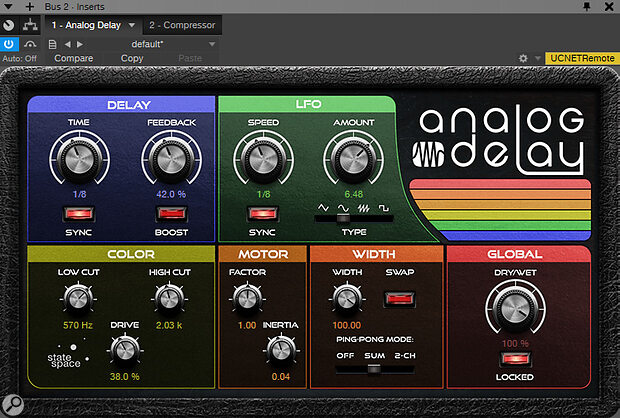The width and height of the screenshot is (620, 418).
Task: Click the waveform logo icon
Action: [x=428, y=155]
